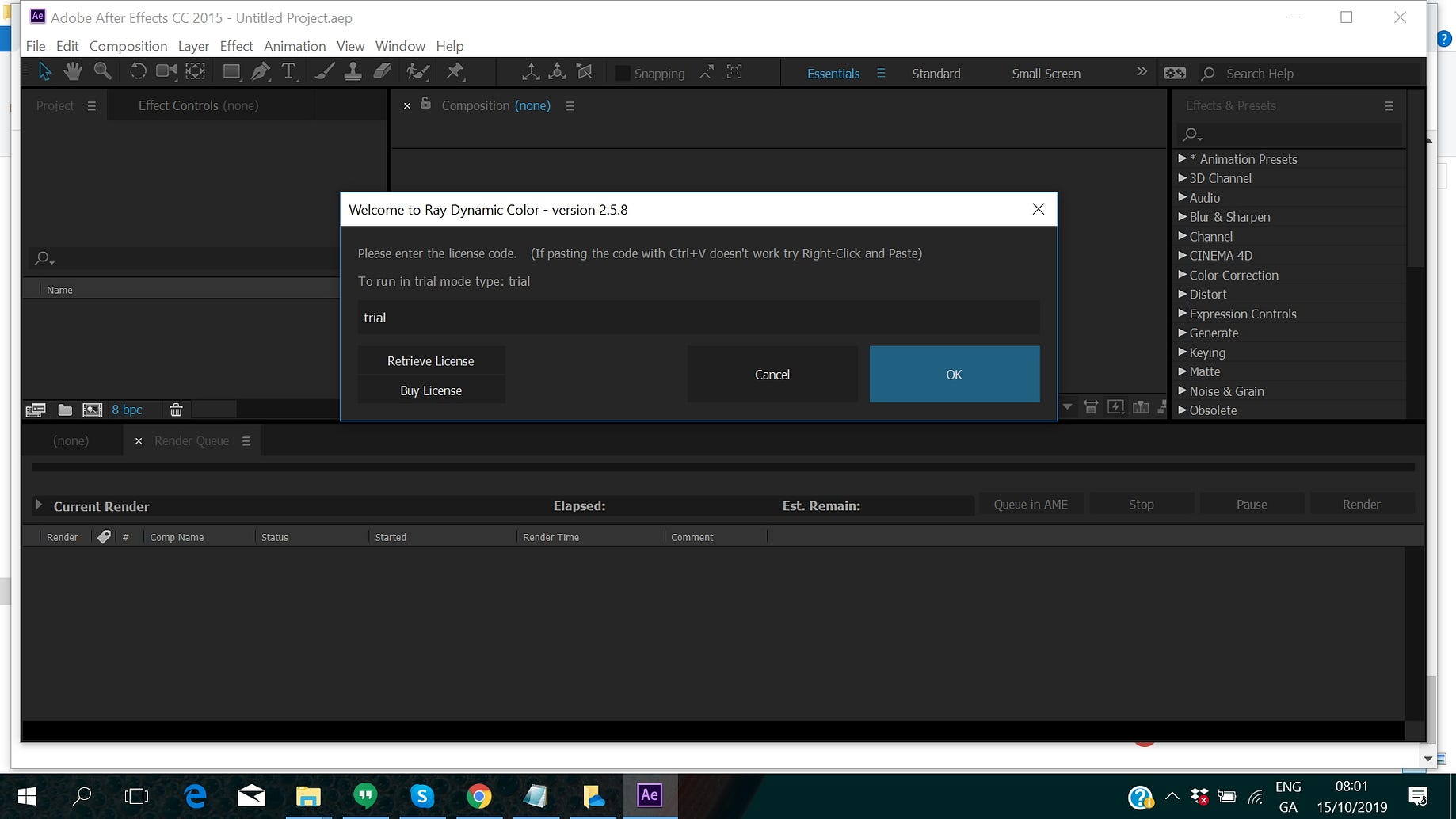Open the Layer menu
1456x819 pixels.
click(193, 46)
